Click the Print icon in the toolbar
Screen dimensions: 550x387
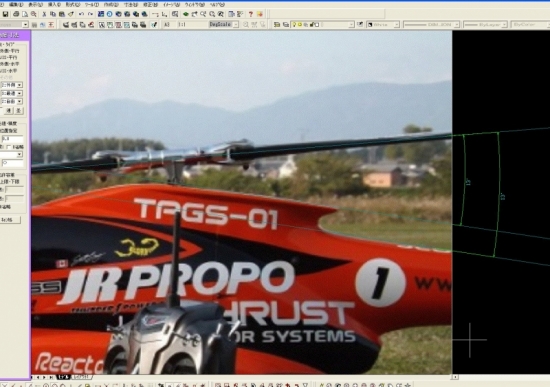click(x=16, y=14)
